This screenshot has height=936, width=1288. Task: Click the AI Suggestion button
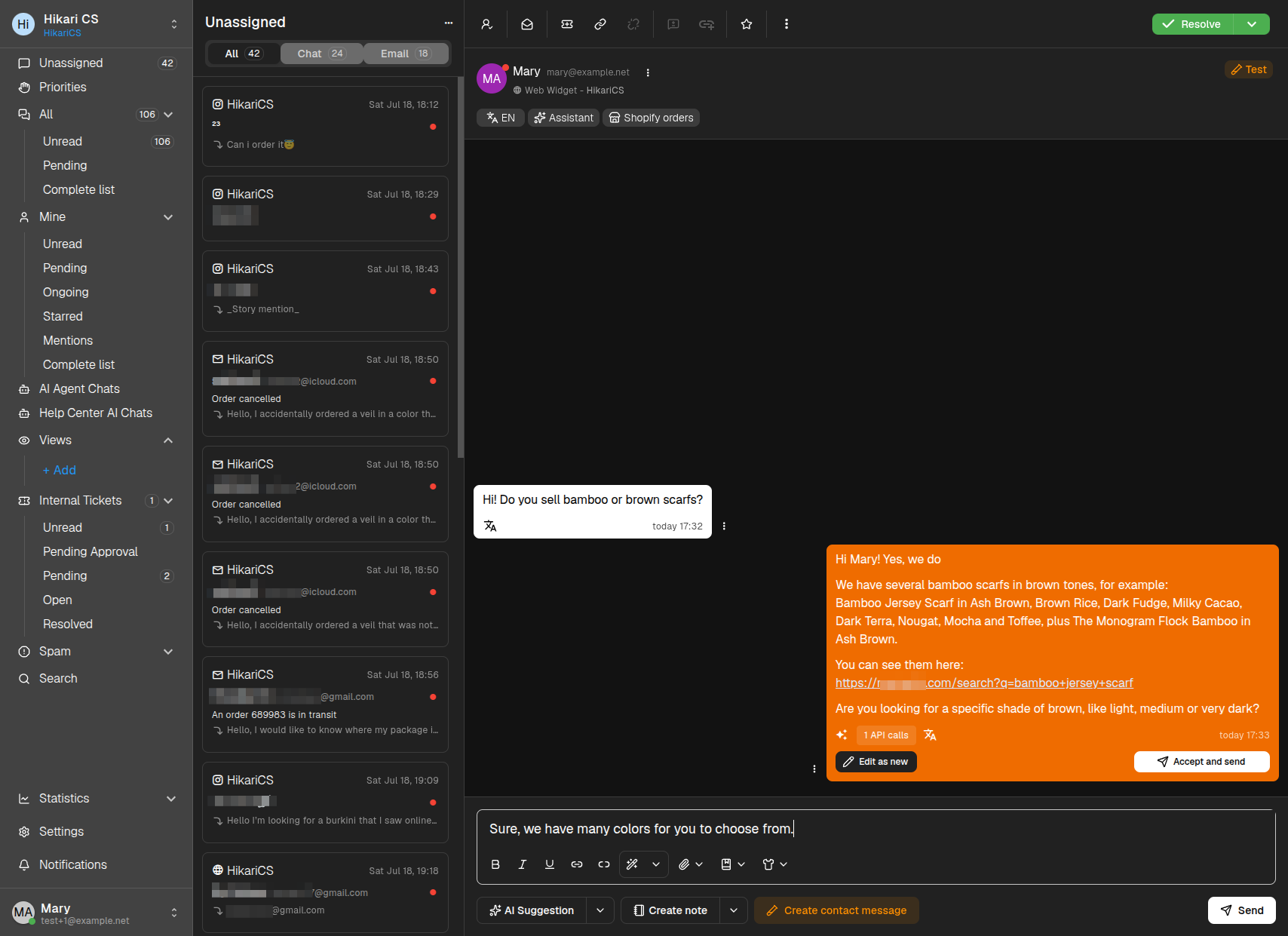(532, 910)
